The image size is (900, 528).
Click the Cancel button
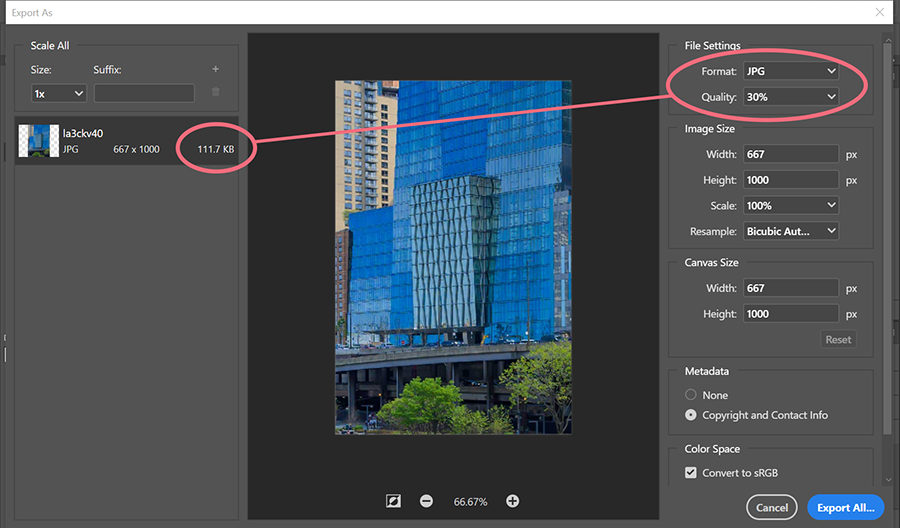[x=771, y=507]
